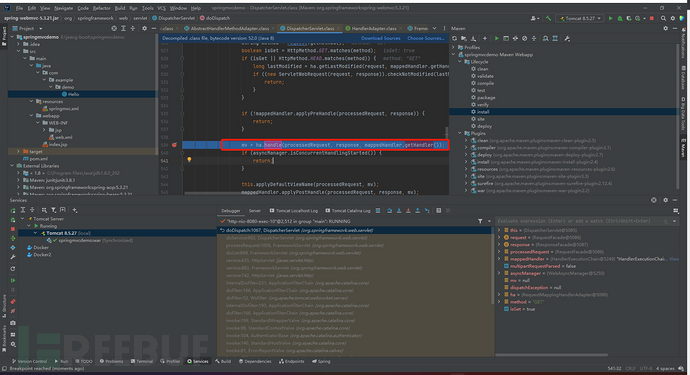Add Maven project plus icon

click(484, 39)
